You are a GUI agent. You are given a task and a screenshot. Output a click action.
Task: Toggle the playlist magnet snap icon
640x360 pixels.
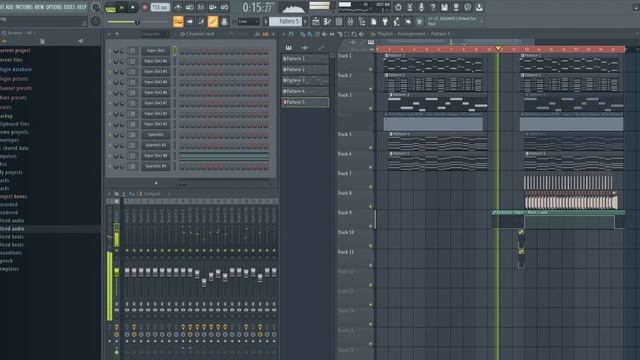[x=291, y=34]
